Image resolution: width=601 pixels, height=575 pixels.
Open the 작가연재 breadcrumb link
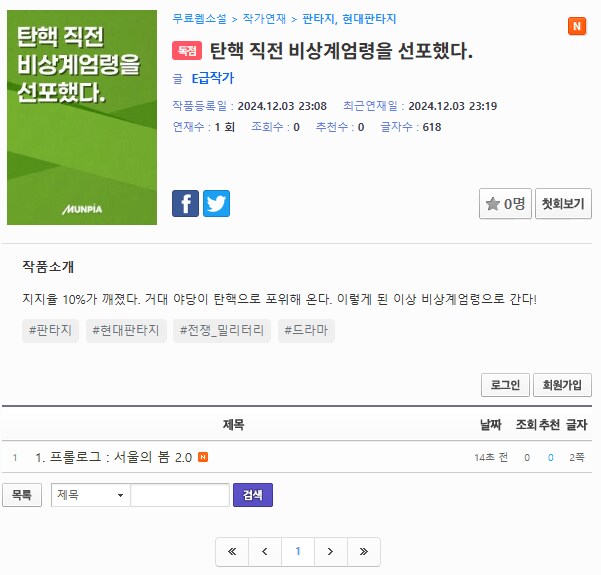(264, 18)
